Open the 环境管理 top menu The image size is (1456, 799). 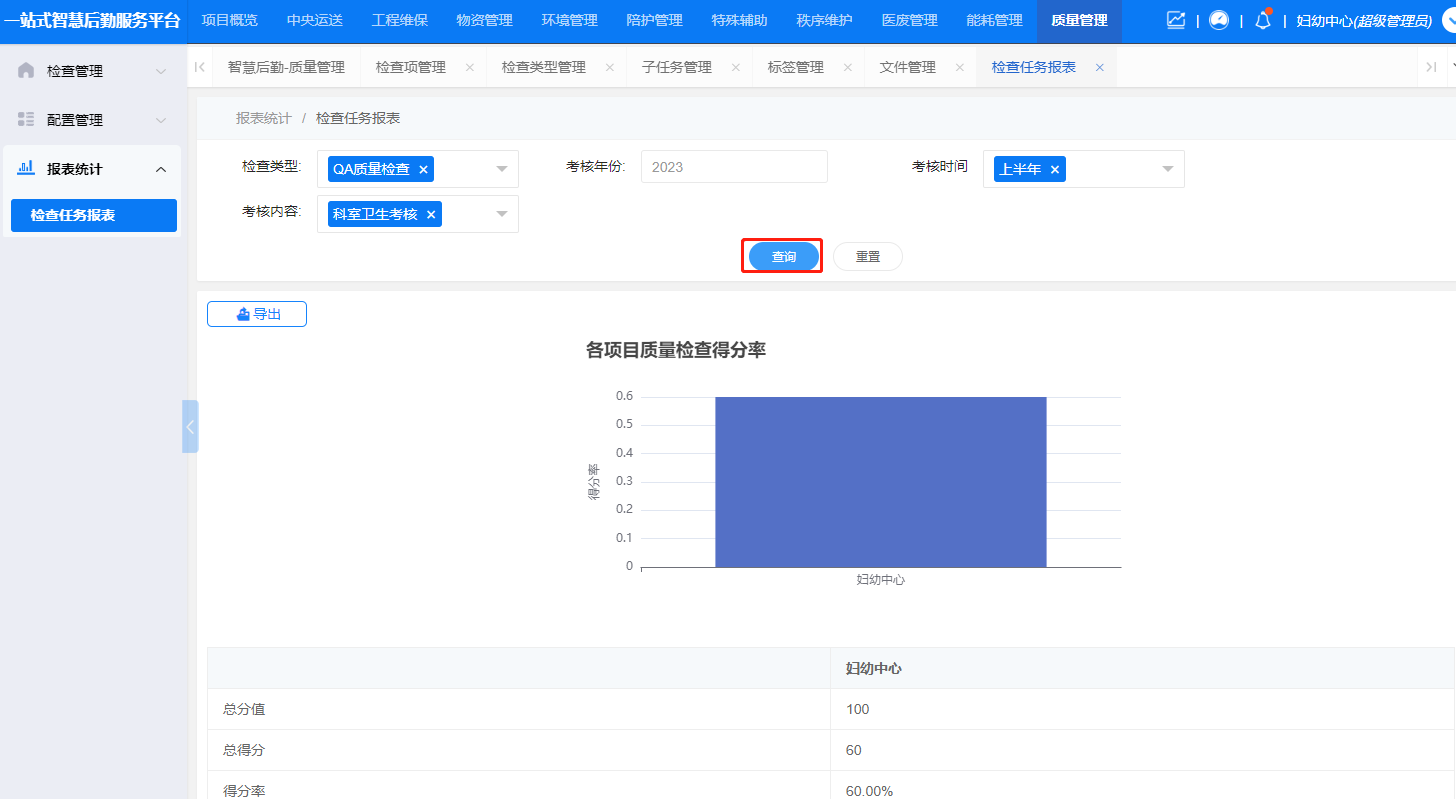[x=569, y=21]
